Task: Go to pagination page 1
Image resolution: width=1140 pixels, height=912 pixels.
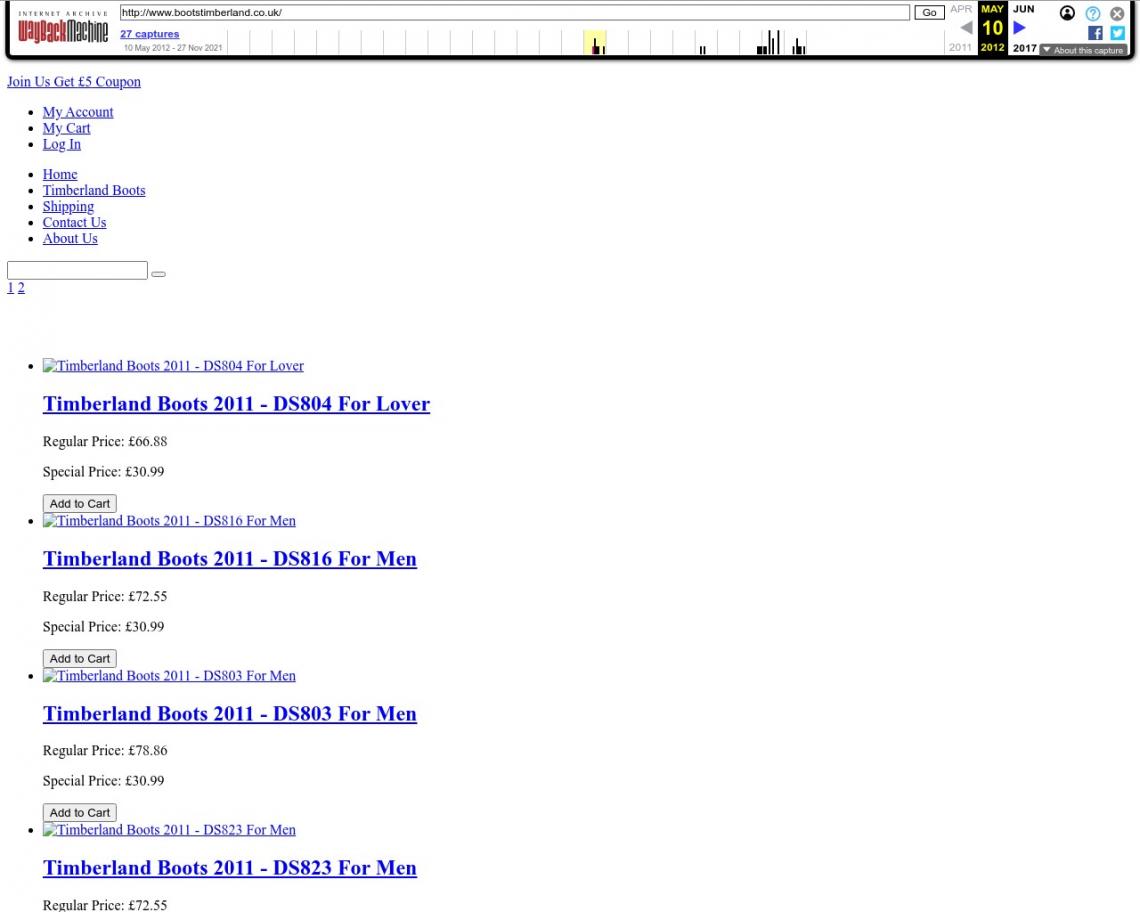Action: pyautogui.click(x=10, y=288)
